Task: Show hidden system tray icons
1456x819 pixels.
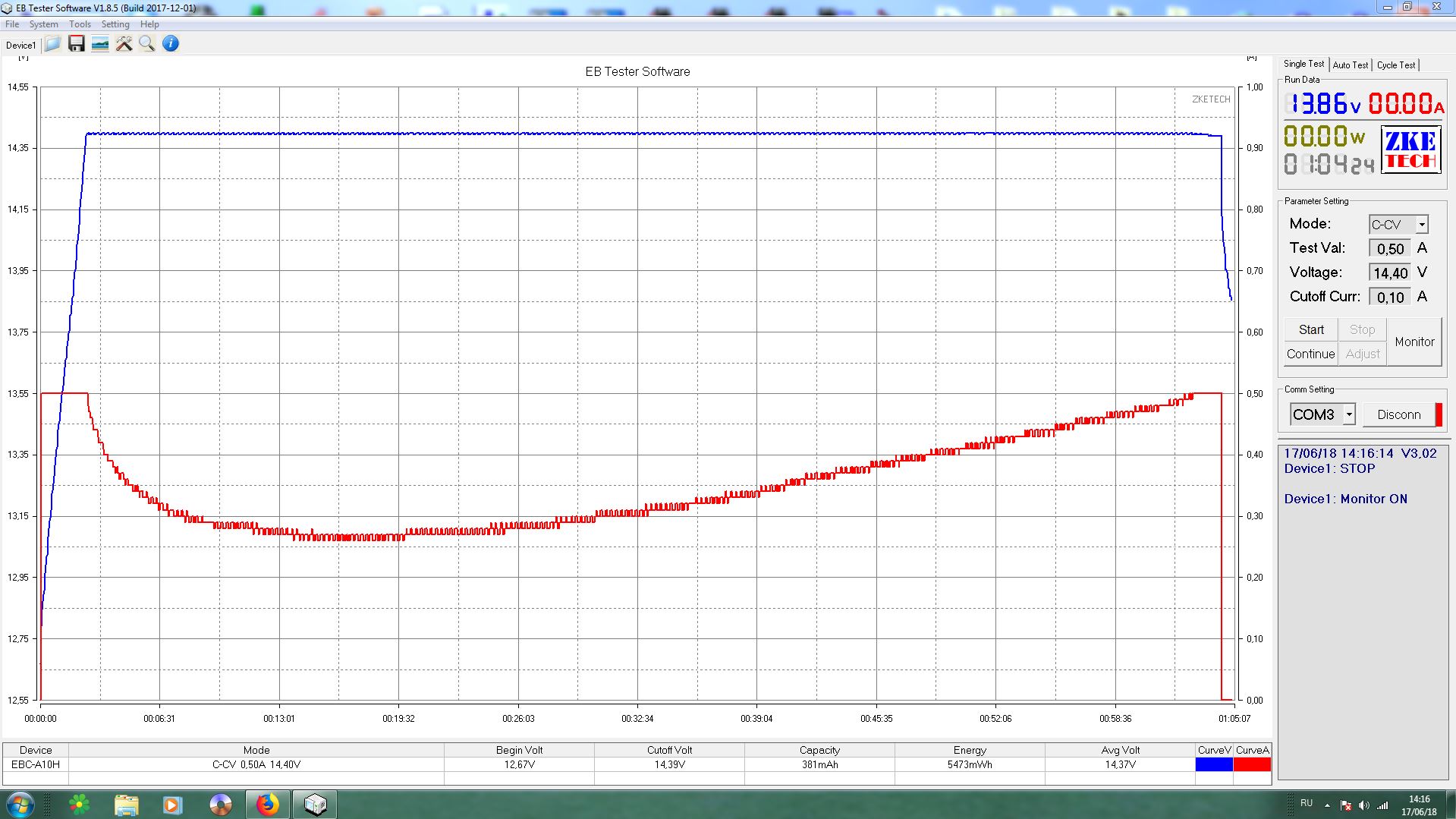Action: (x=1327, y=805)
